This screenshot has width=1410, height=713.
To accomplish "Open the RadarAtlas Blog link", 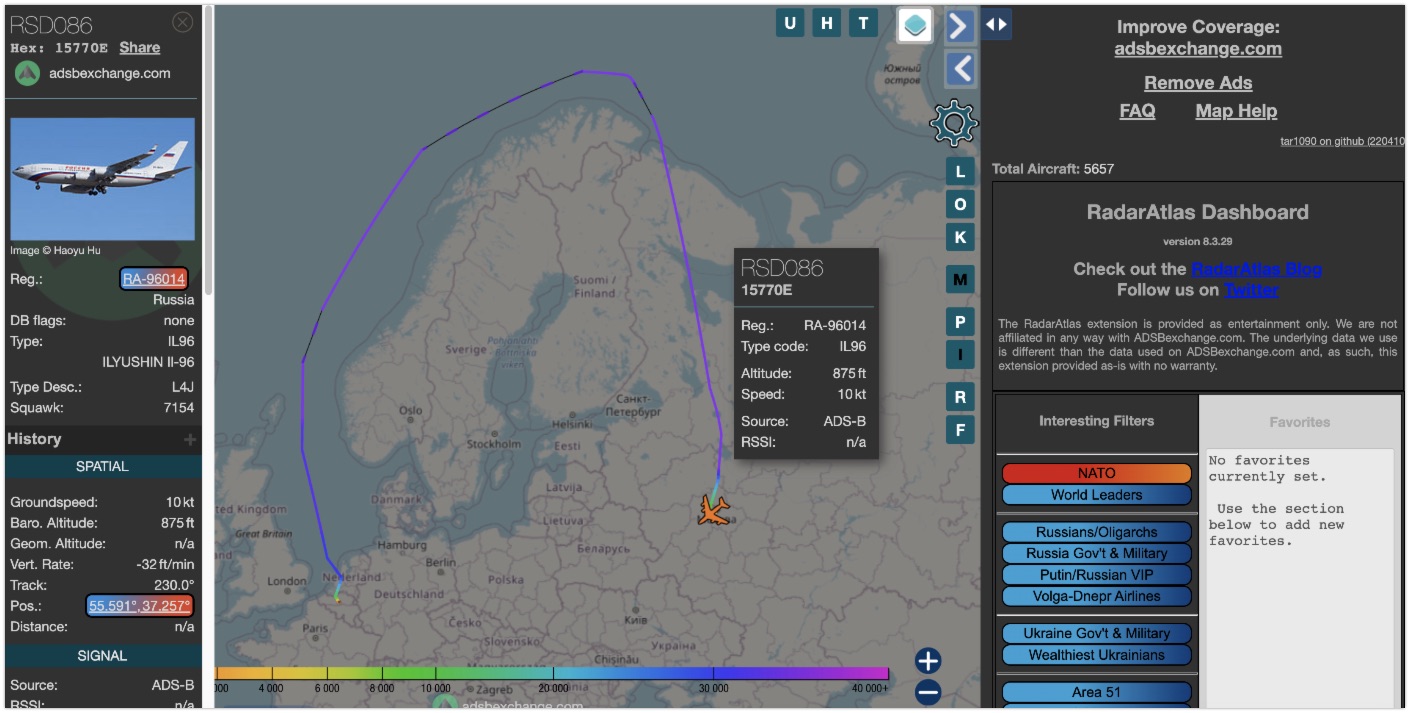I will click(1257, 269).
